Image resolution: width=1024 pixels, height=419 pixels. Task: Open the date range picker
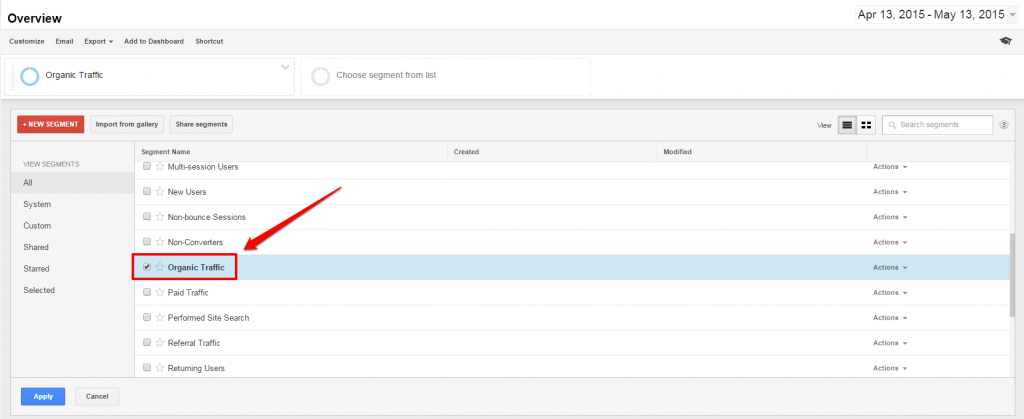937,14
